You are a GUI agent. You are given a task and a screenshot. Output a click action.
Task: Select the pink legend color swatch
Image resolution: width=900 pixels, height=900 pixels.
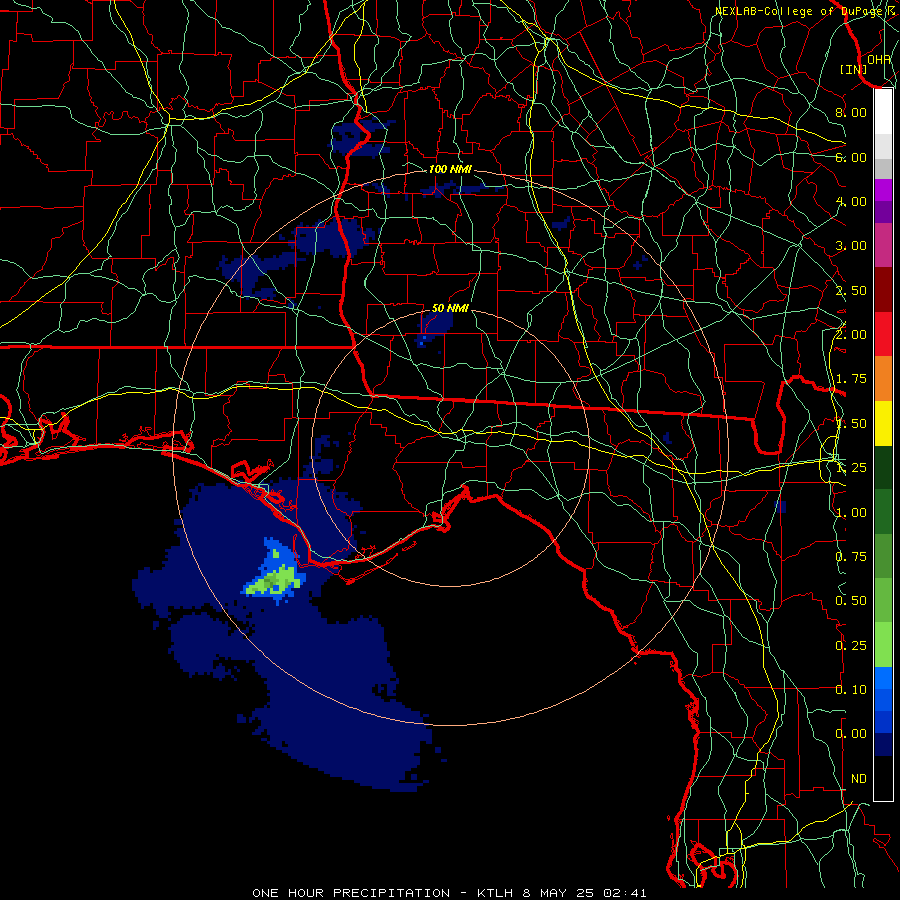(x=883, y=246)
